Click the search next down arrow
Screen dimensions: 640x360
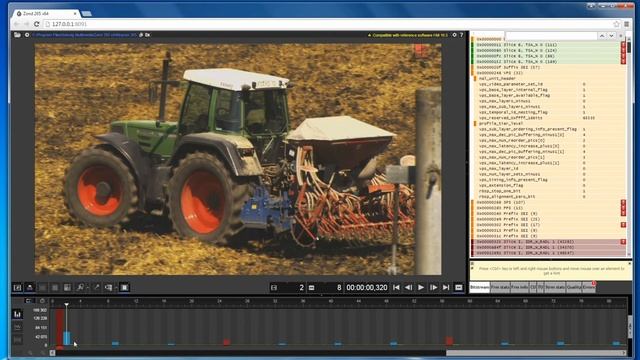611,36
